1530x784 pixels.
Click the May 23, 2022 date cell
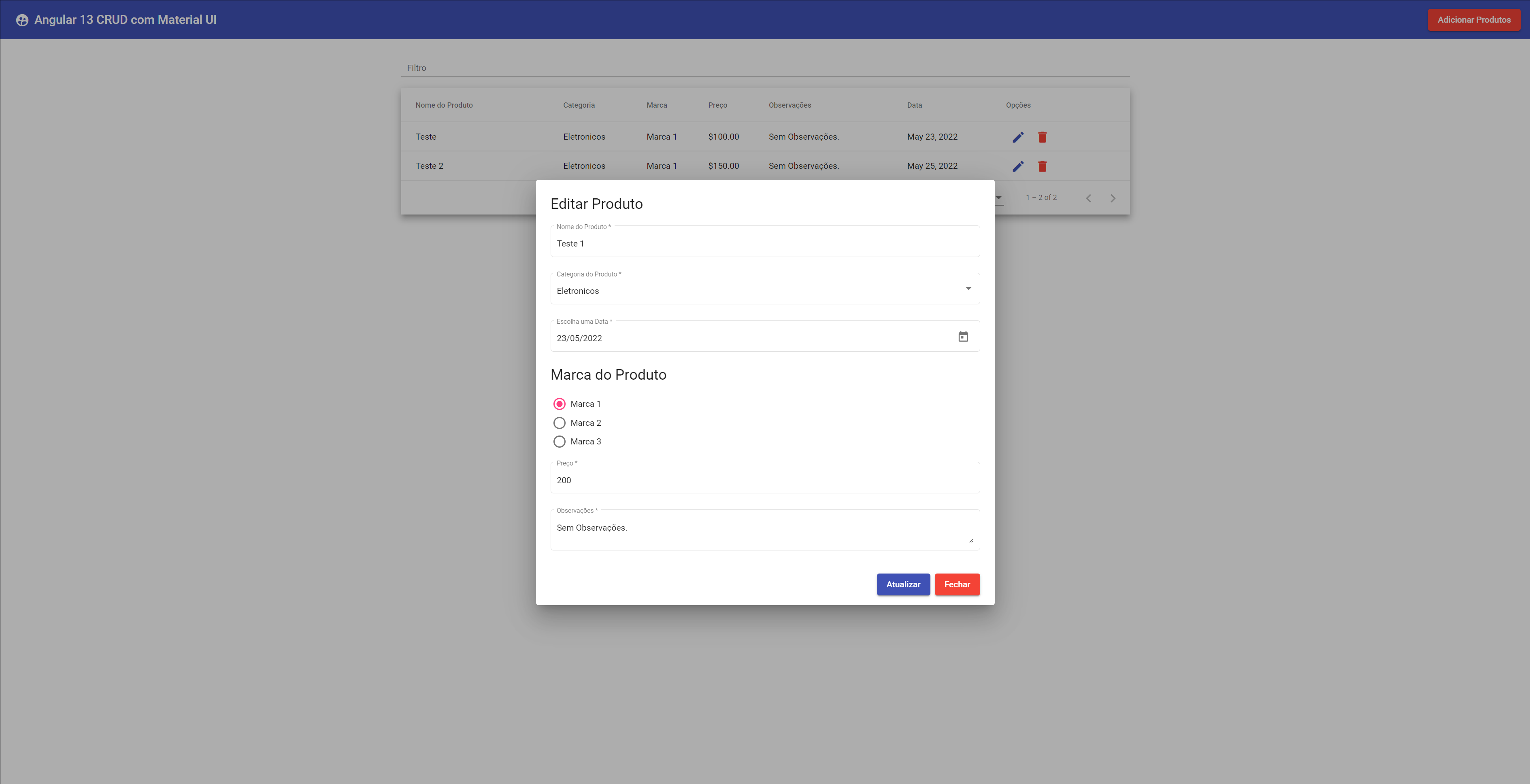point(932,137)
